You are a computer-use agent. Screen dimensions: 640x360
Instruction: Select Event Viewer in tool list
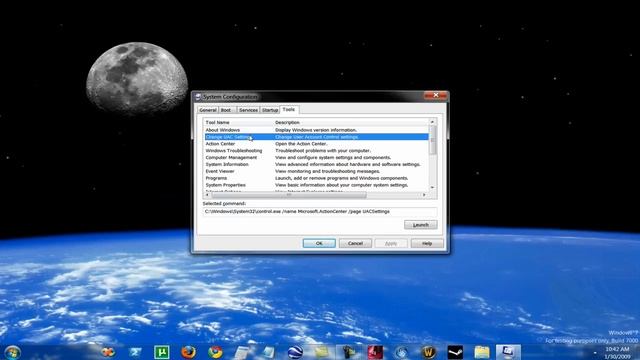[316, 171]
